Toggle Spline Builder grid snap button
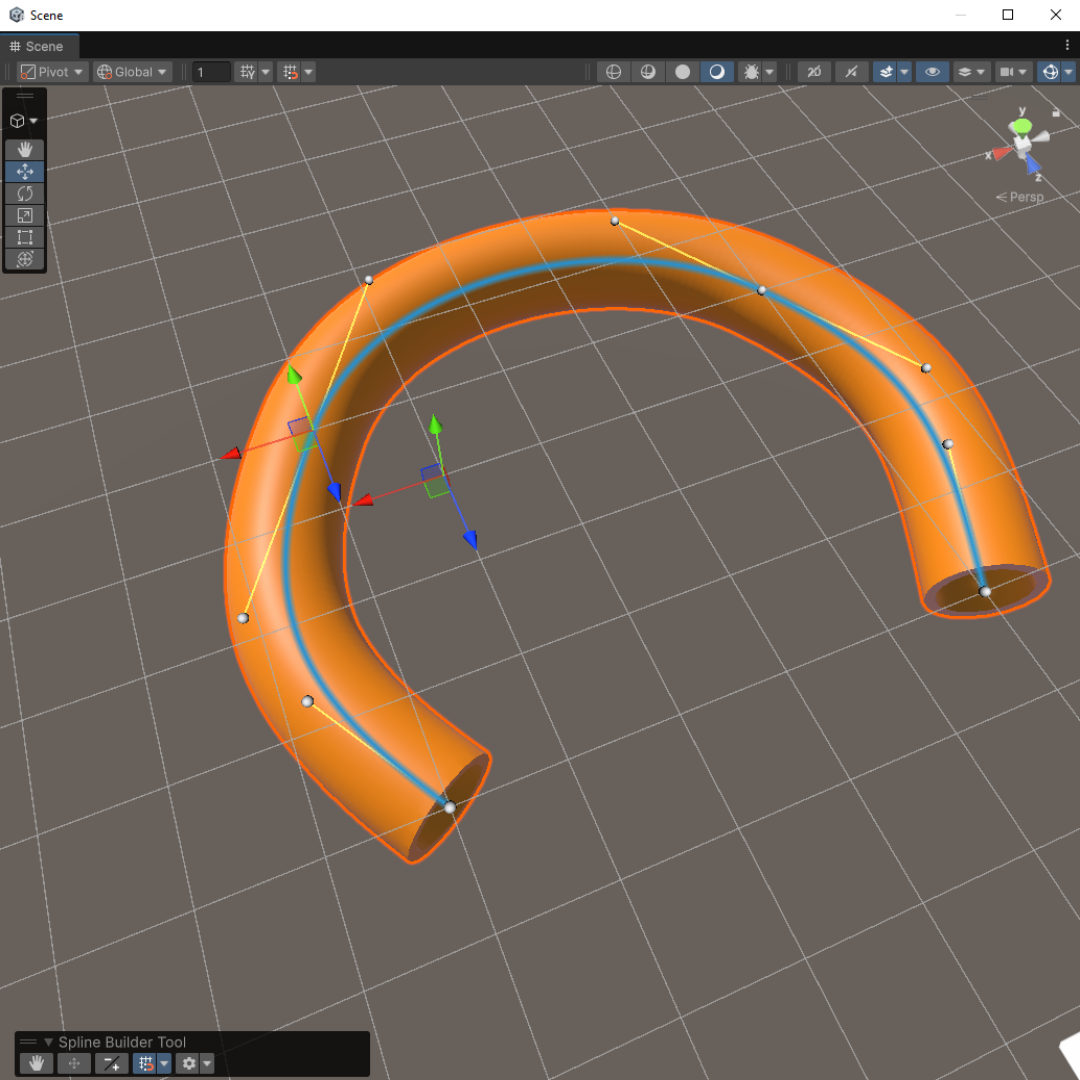 [145, 1063]
